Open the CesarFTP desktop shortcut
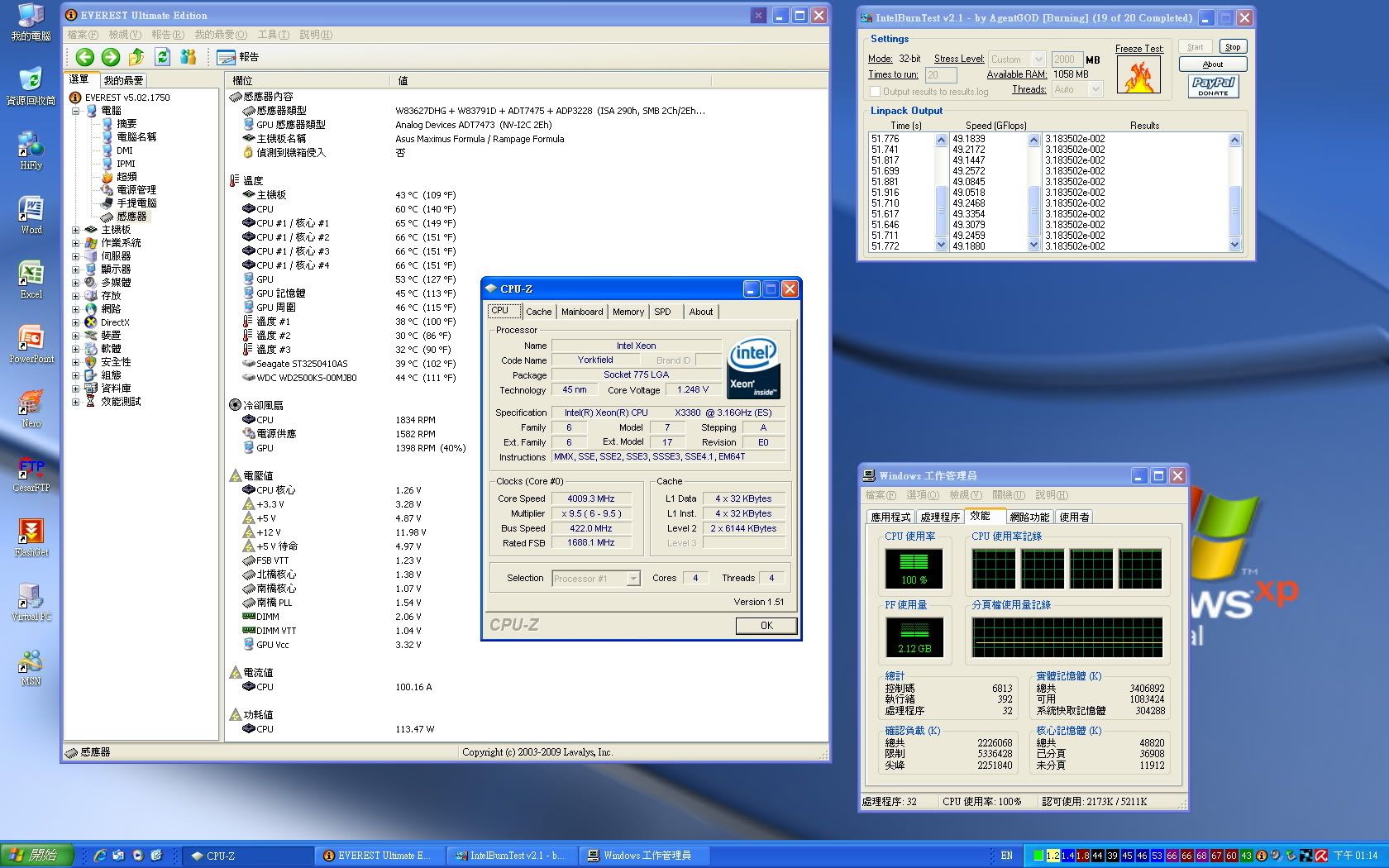1389x868 pixels. (x=31, y=474)
